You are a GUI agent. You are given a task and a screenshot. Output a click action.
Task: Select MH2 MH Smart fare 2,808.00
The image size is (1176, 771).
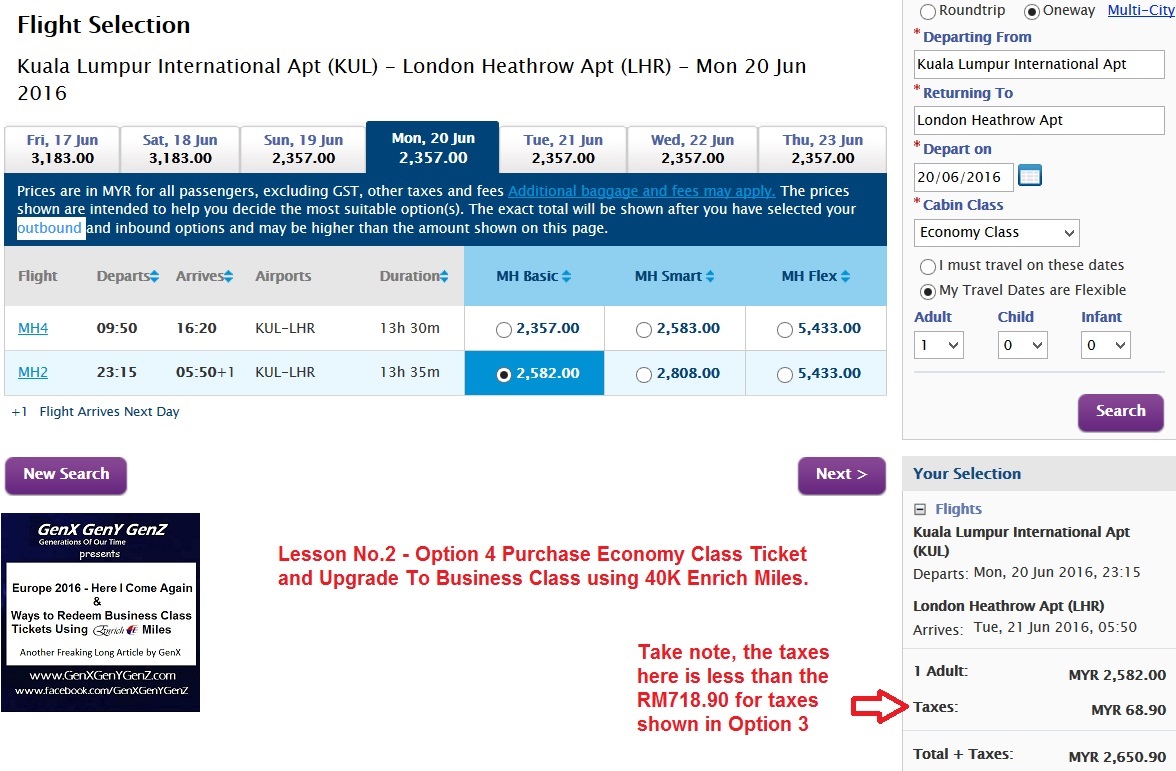(644, 375)
